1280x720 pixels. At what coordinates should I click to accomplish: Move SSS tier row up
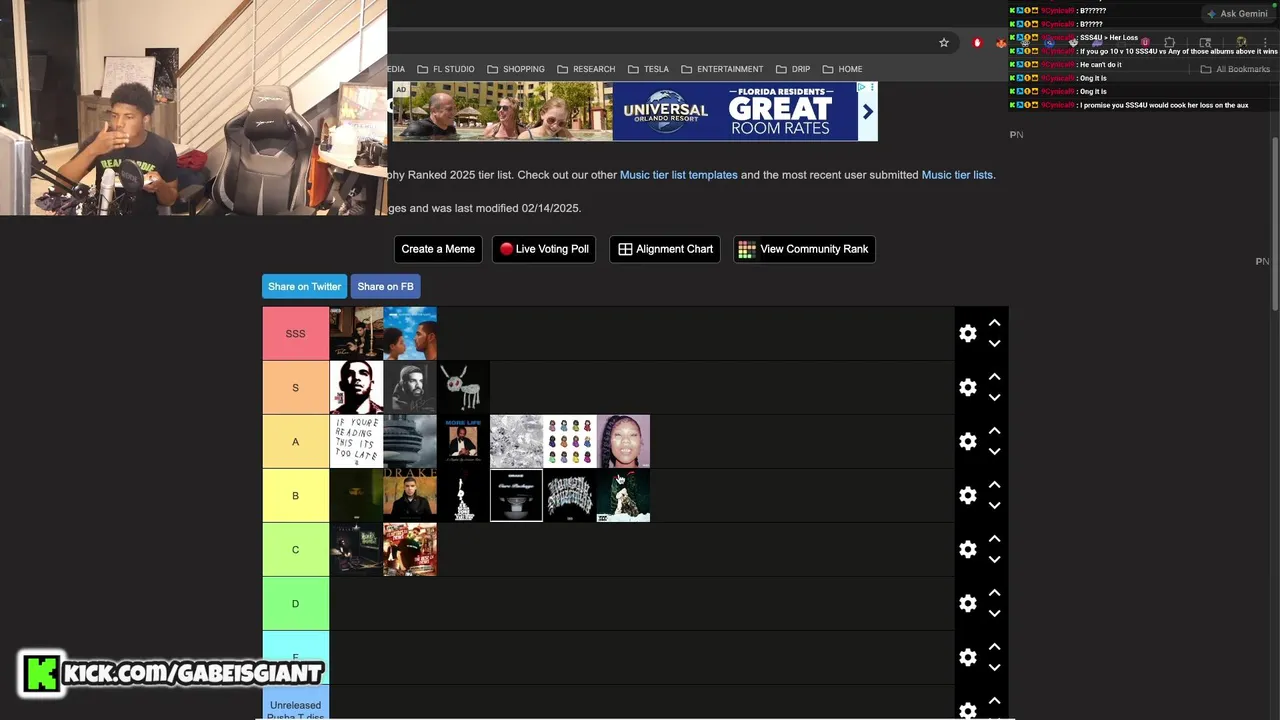pos(994,323)
